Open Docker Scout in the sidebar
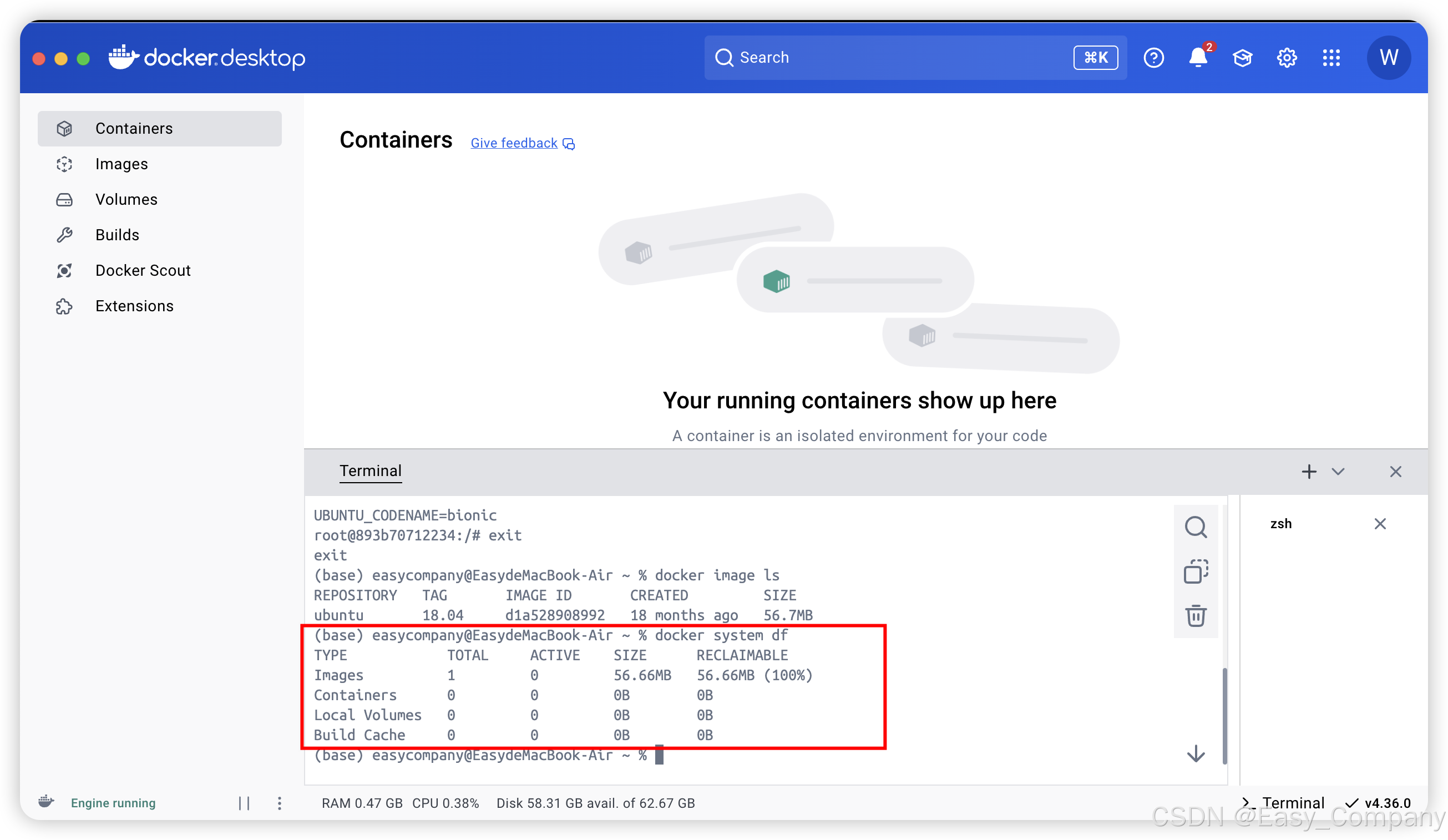1448x840 pixels. [143, 271]
